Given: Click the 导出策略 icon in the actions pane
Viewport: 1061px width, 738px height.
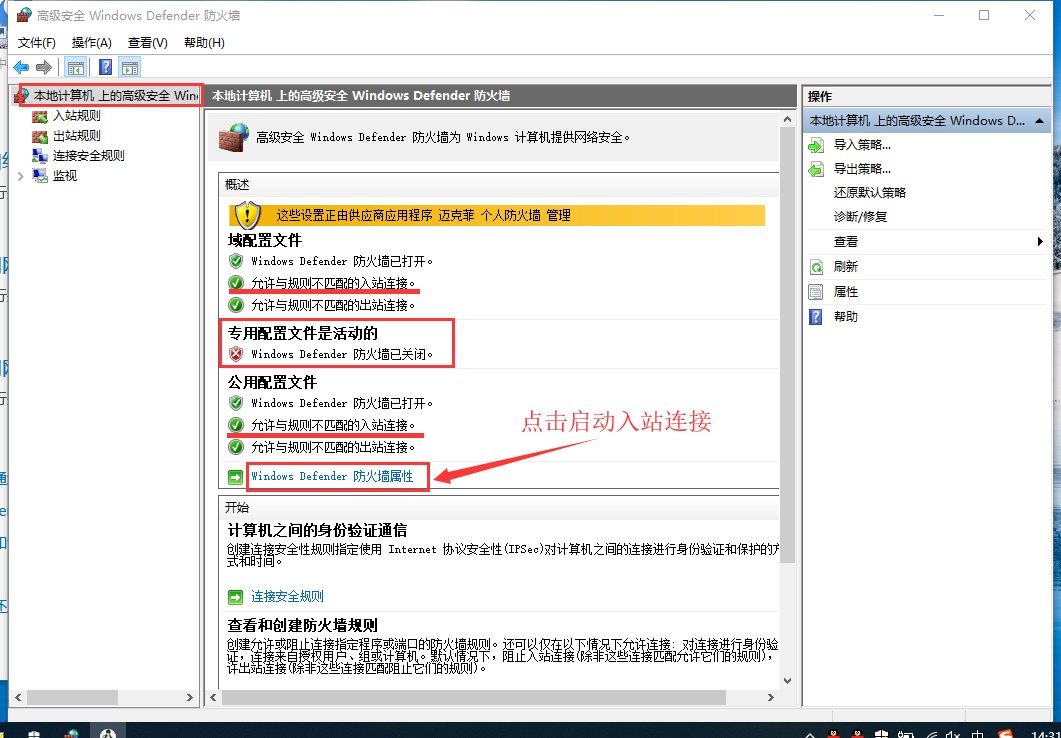Looking at the screenshot, I should [x=817, y=169].
